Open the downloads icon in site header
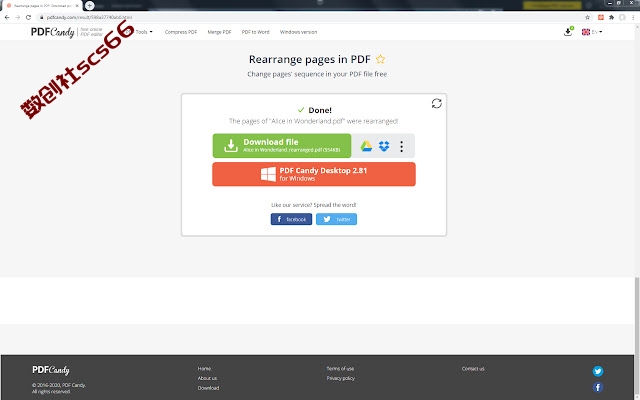 [568, 31]
